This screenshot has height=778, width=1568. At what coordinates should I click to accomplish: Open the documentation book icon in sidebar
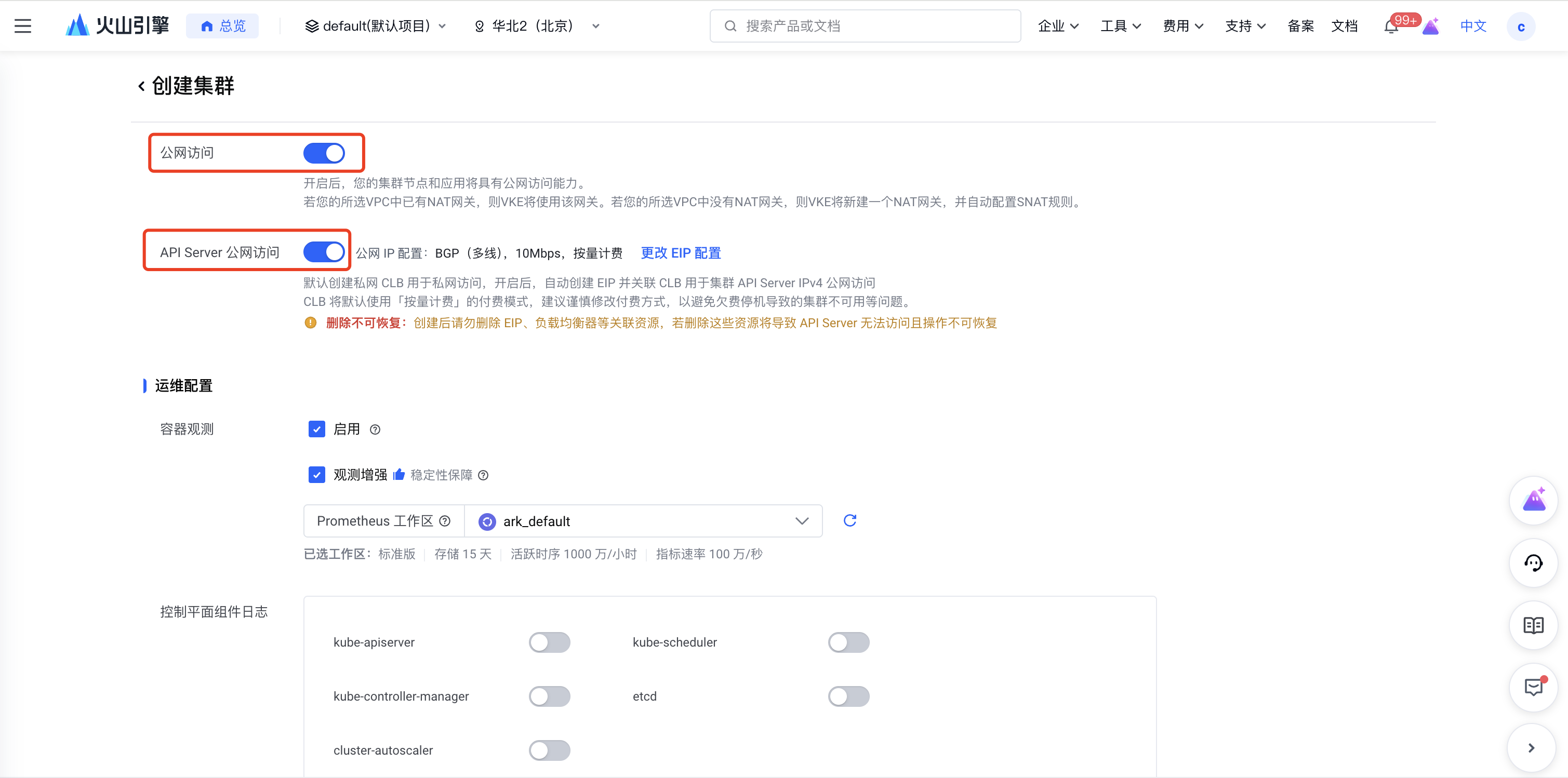pos(1533,625)
